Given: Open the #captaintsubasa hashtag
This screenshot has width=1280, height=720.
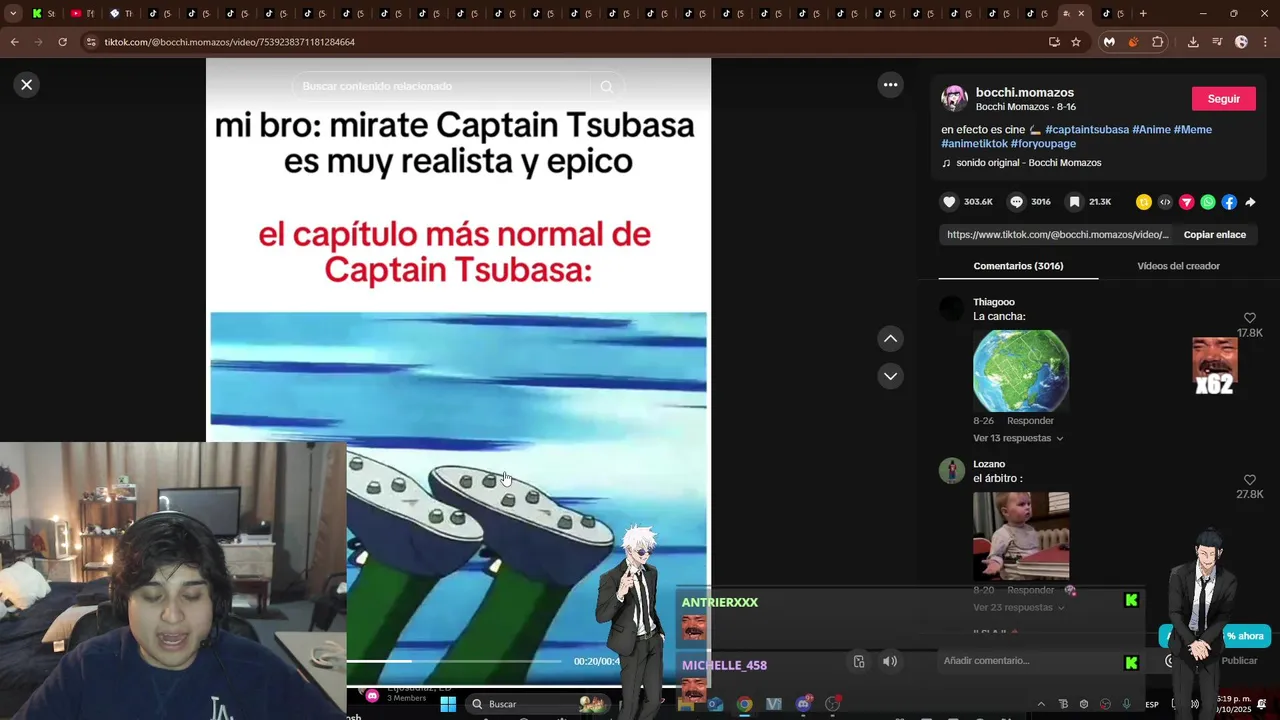Looking at the screenshot, I should (1087, 130).
